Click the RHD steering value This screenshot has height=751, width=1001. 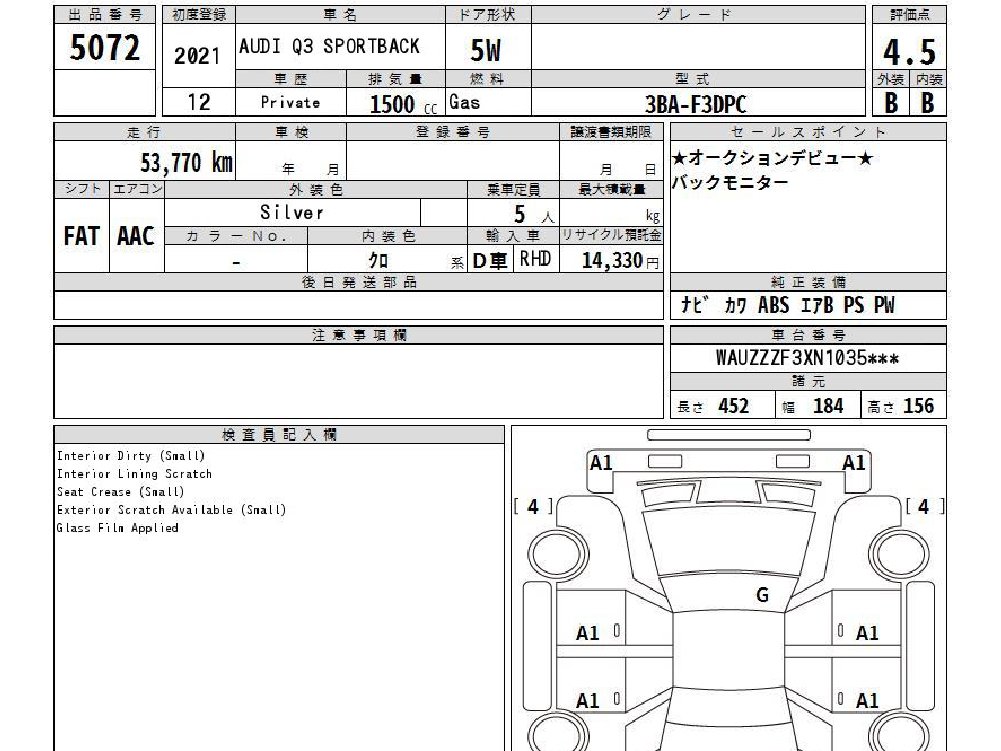pyautogui.click(x=535, y=259)
